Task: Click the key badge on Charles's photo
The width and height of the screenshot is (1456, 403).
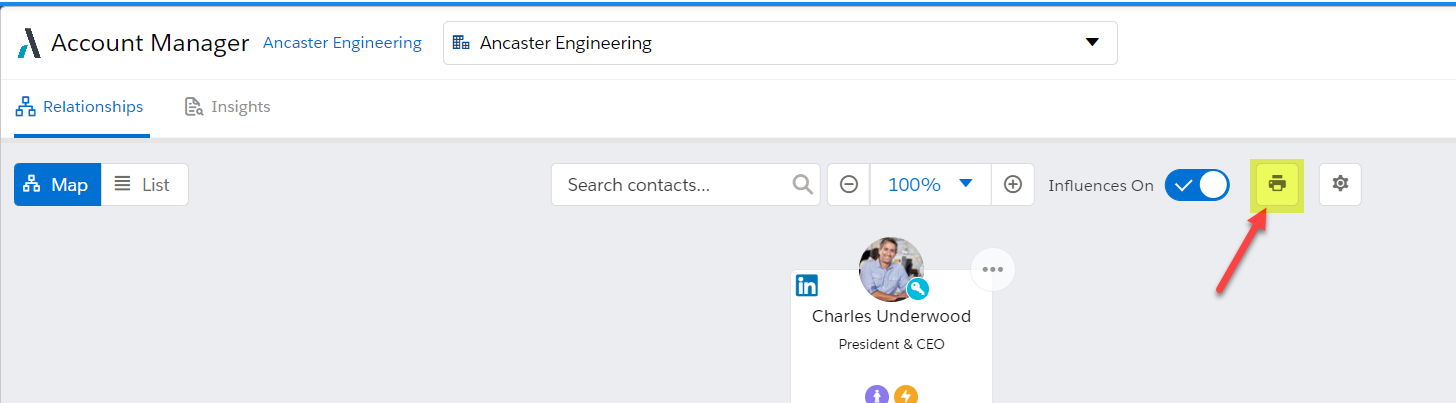Action: point(917,289)
